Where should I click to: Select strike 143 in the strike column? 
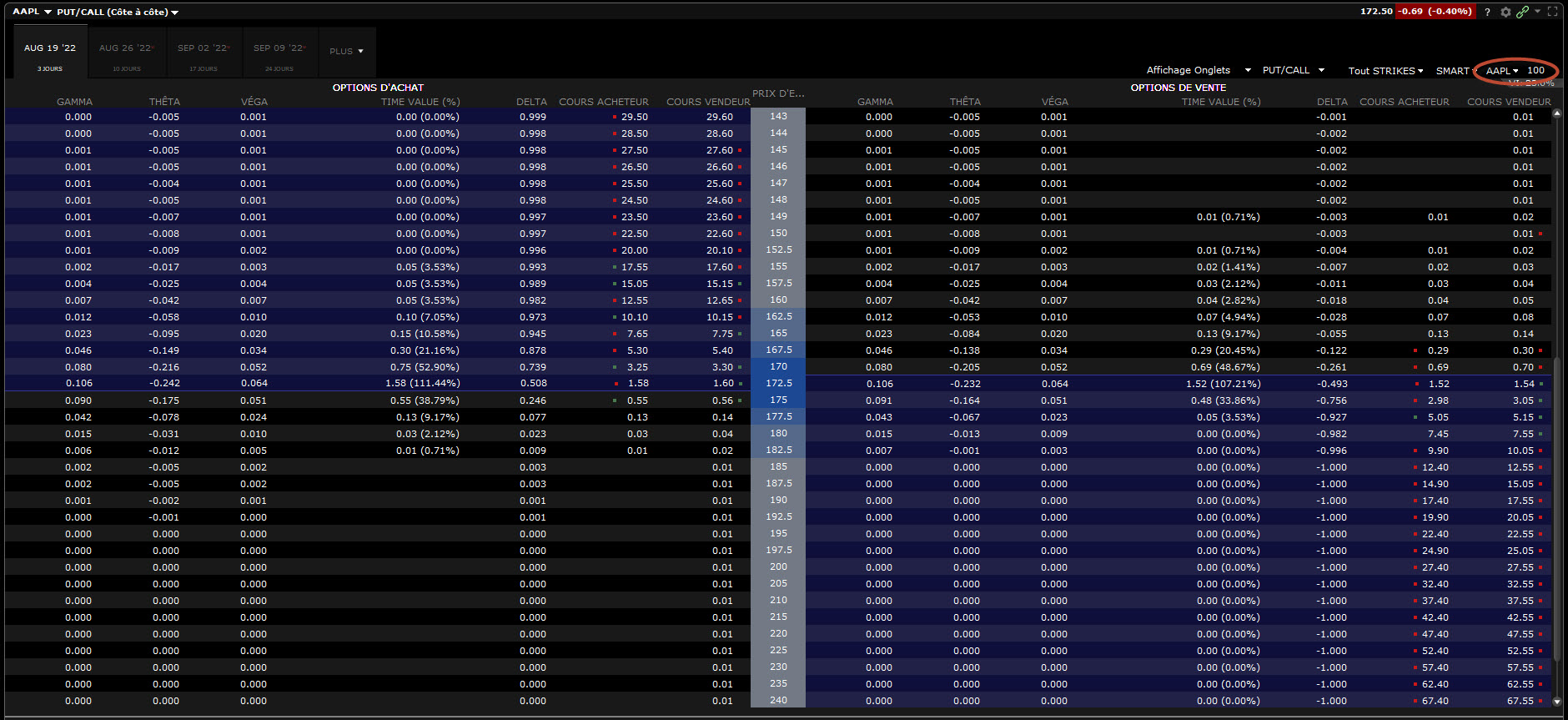point(778,116)
